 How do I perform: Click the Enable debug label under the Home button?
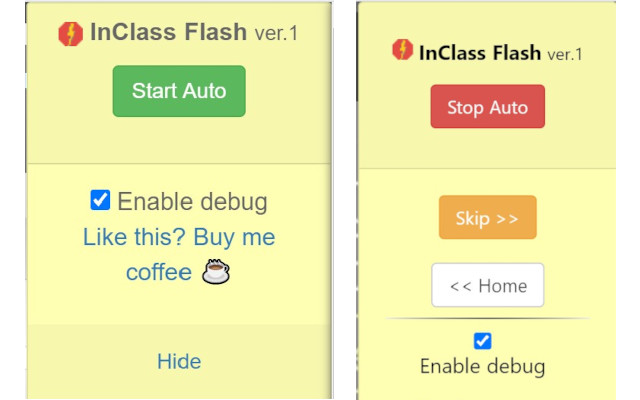tap(482, 366)
